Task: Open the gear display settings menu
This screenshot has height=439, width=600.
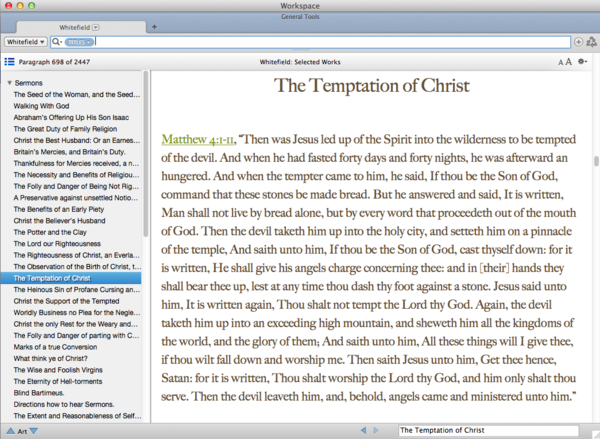Action: click(582, 61)
